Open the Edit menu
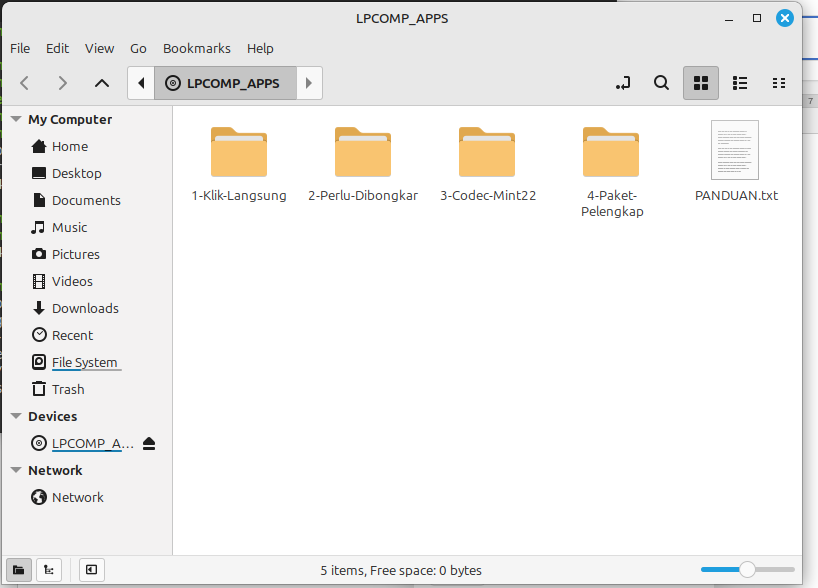The height and width of the screenshot is (588, 818). click(x=57, y=49)
